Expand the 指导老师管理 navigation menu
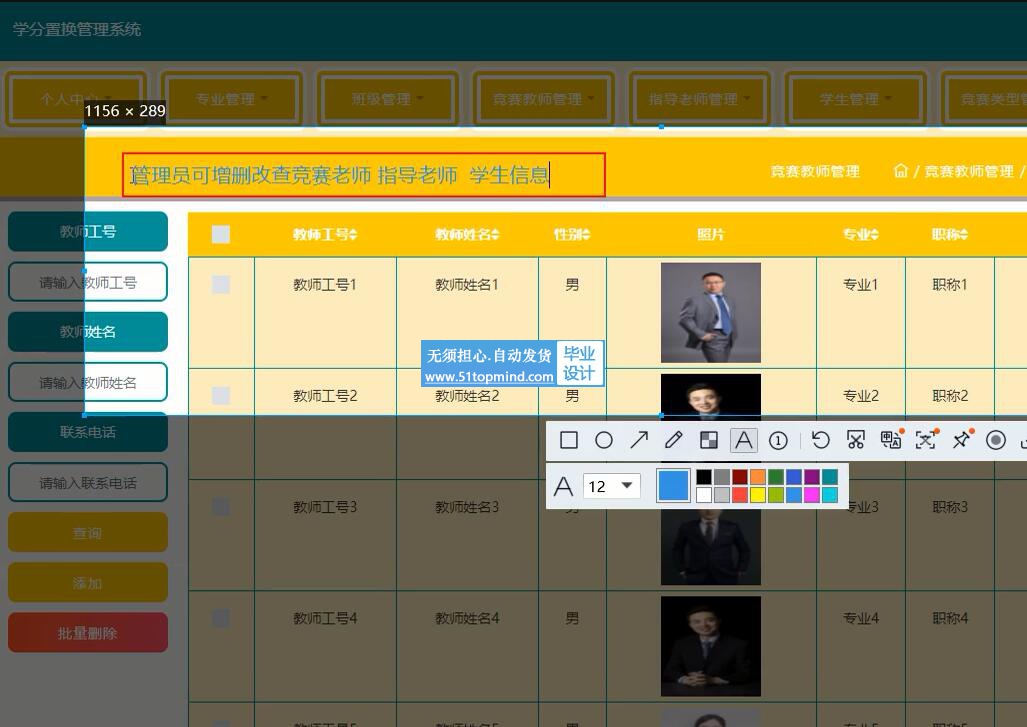 coord(700,99)
